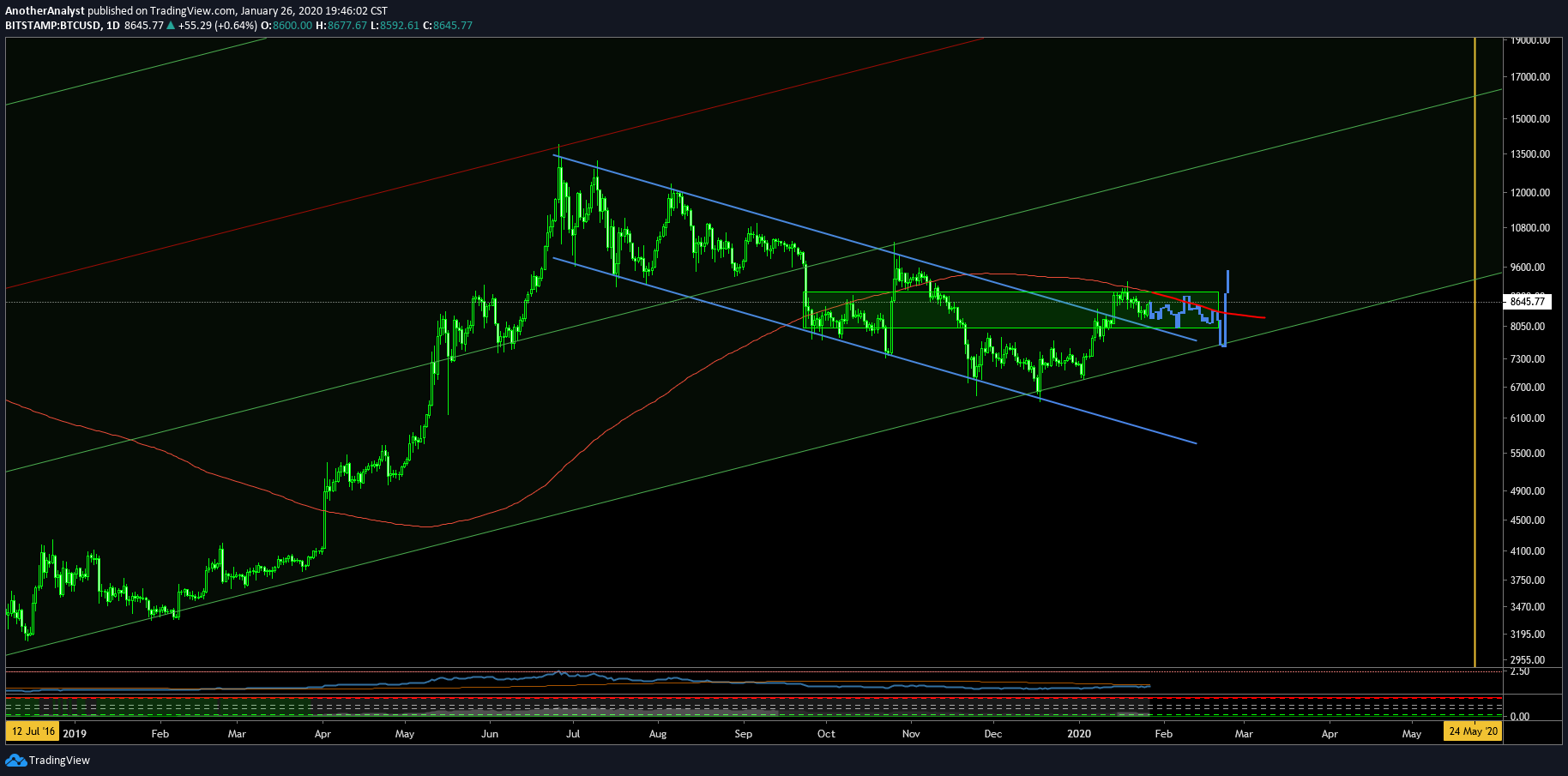Click the 6700.00 price axis label
The image size is (1568, 776).
click(x=1528, y=388)
